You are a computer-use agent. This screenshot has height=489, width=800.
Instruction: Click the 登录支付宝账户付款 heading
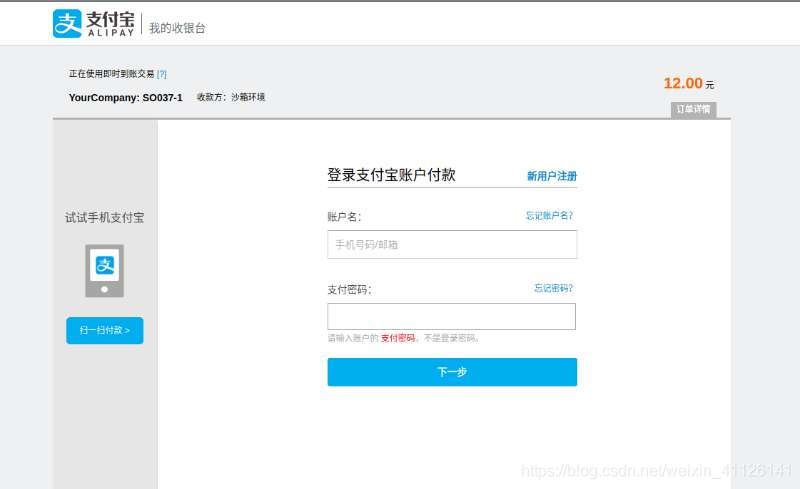click(391, 175)
